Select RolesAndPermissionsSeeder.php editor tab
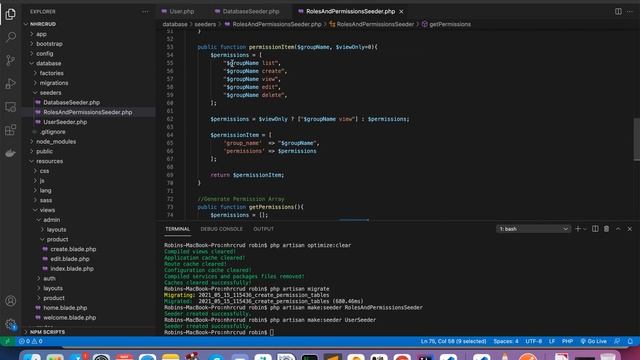 coord(351,11)
